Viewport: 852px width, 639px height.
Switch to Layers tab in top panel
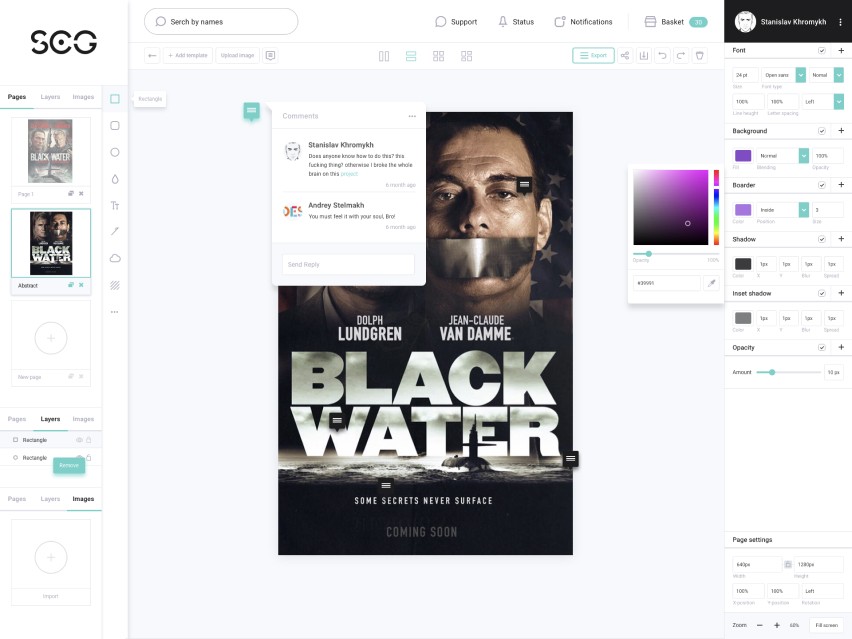coord(50,97)
